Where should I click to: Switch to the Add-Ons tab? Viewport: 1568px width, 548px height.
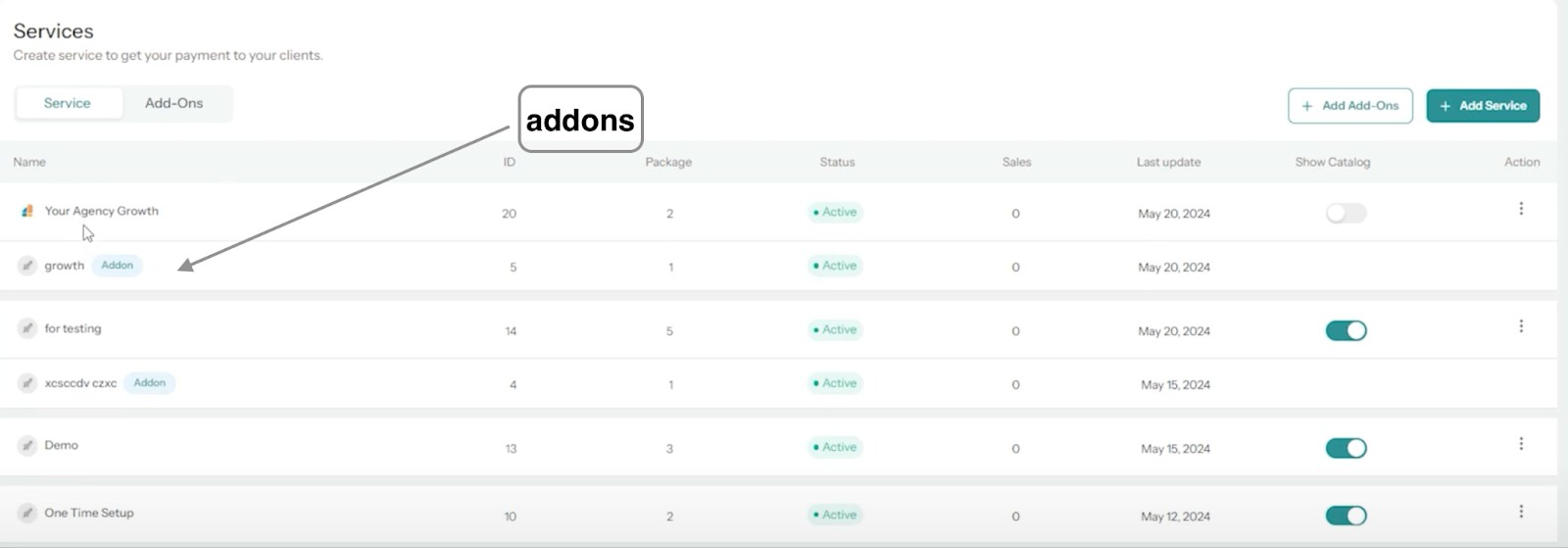tap(174, 103)
